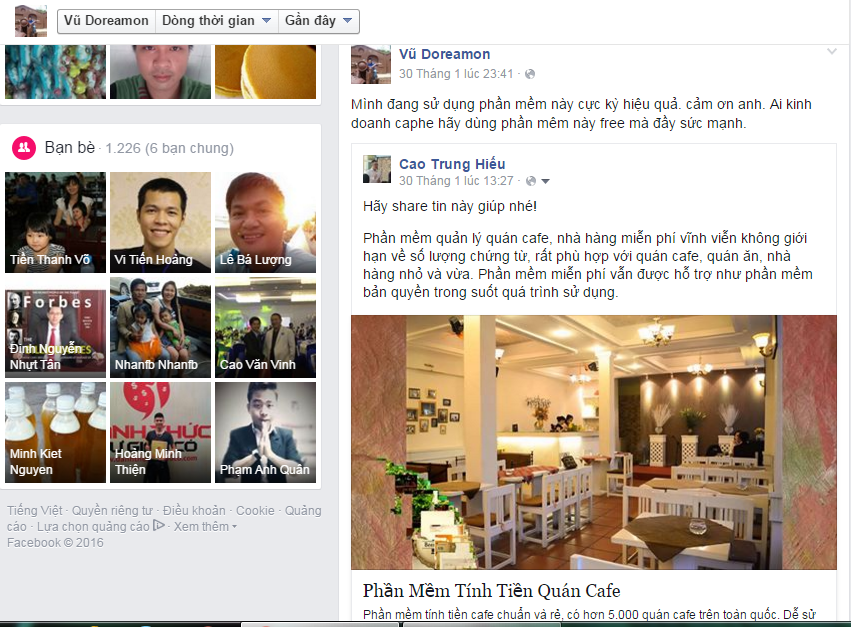The image size is (851, 627).
Task: Click the AdChoices icon beside Lựa chọn quảng cáo
Action: [158, 525]
